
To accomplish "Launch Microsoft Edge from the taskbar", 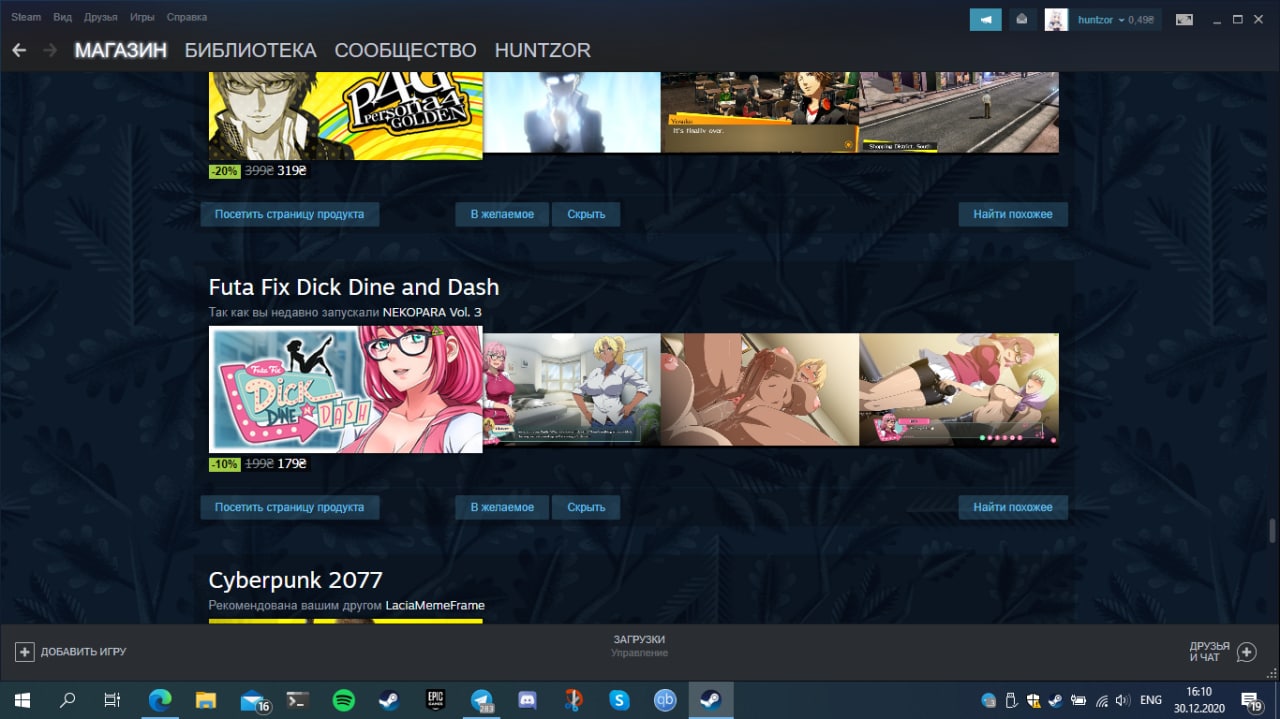I will click(160, 700).
